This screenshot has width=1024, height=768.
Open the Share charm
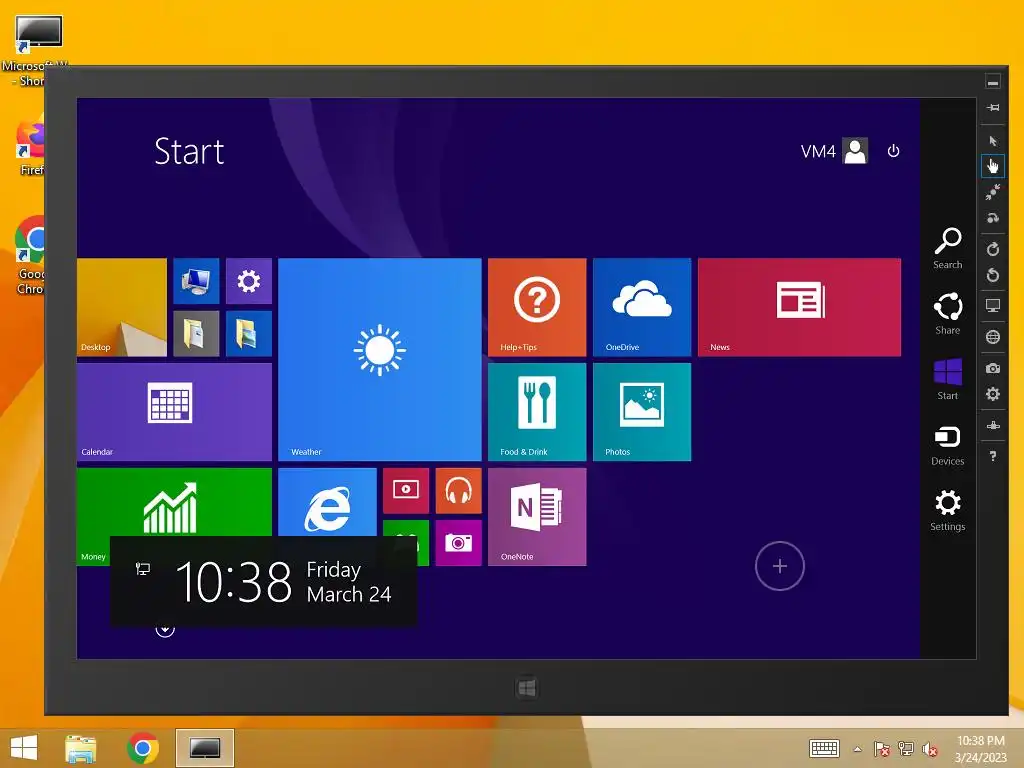click(948, 313)
